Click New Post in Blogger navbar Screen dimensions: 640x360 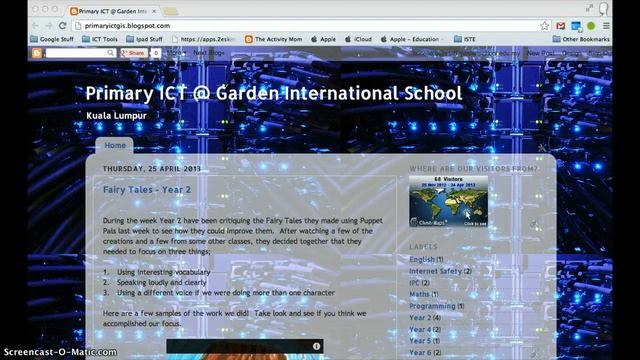(541, 53)
